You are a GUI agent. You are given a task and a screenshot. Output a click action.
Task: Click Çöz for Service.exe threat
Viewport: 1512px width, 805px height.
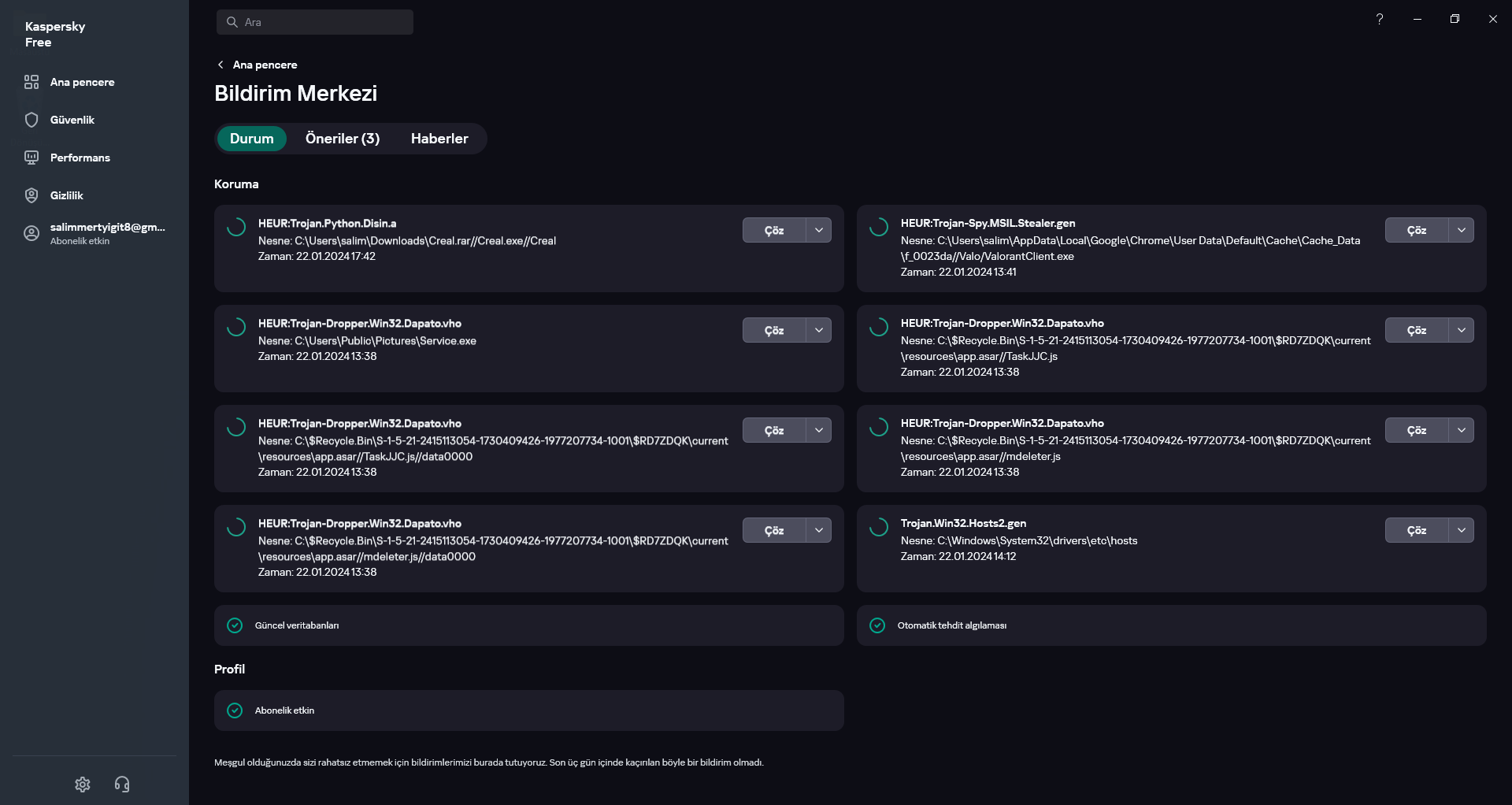[x=773, y=330]
